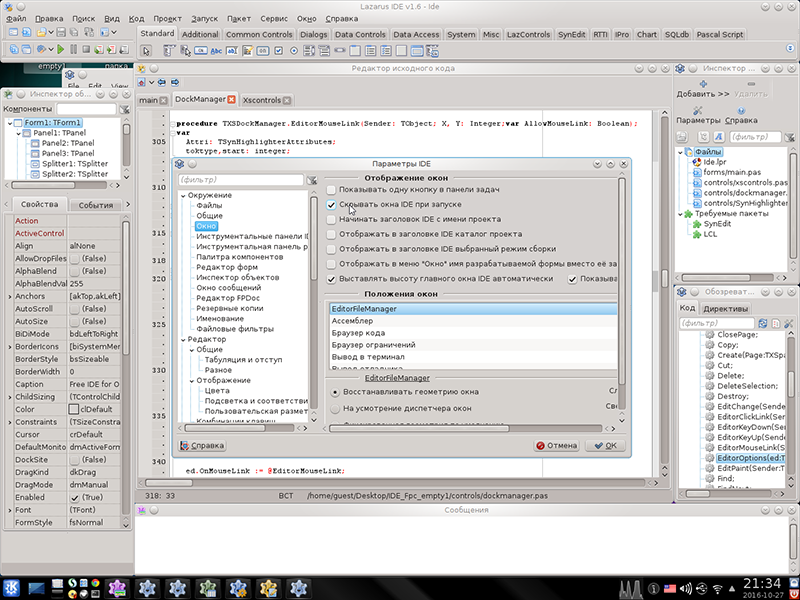The width and height of the screenshot is (800, 600).
Task: Click 'Добавить >>' in project inspector
Action: pyautogui.click(x=703, y=89)
